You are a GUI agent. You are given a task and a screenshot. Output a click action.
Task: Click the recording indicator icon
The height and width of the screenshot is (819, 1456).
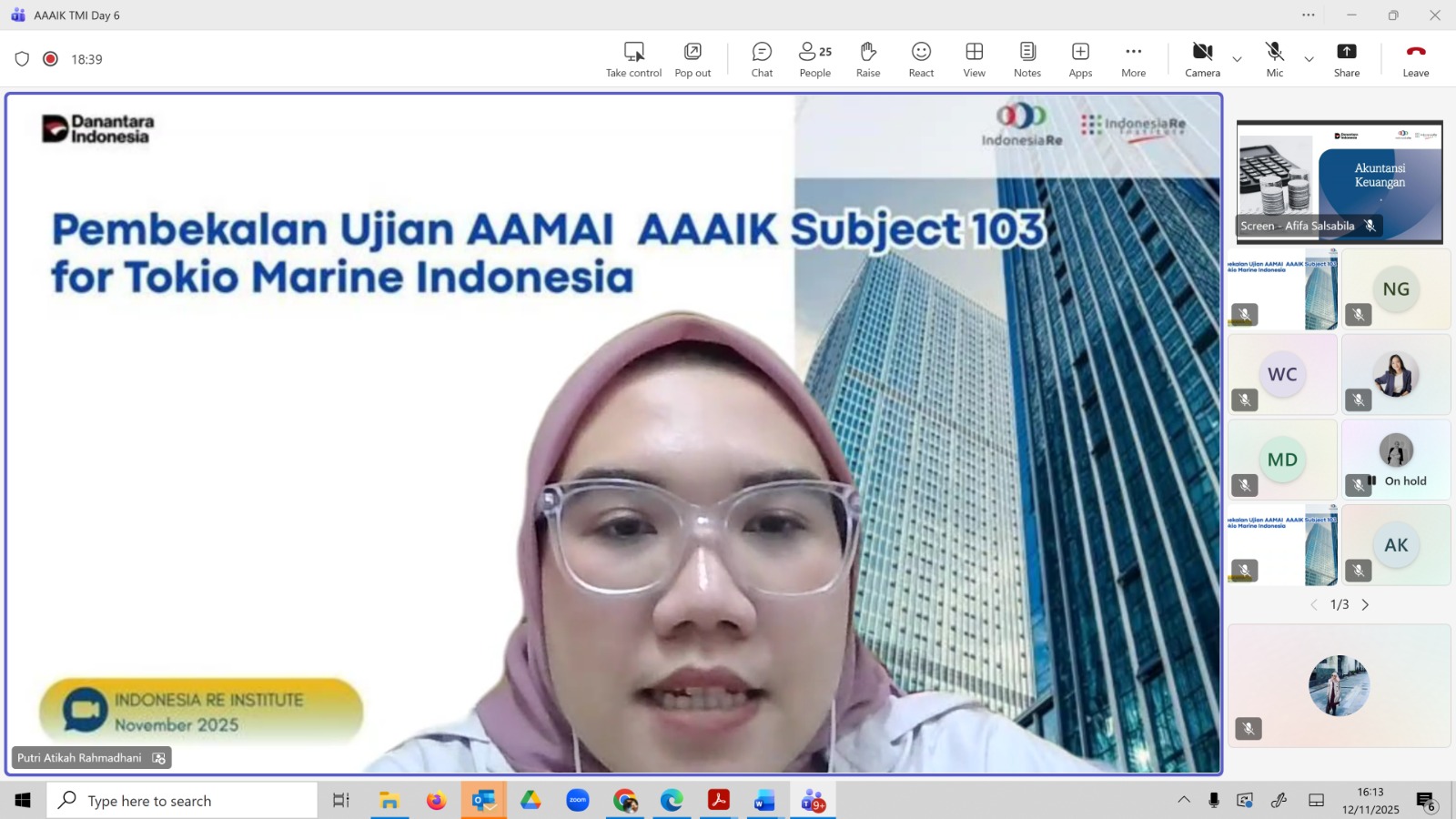pyautogui.click(x=51, y=59)
